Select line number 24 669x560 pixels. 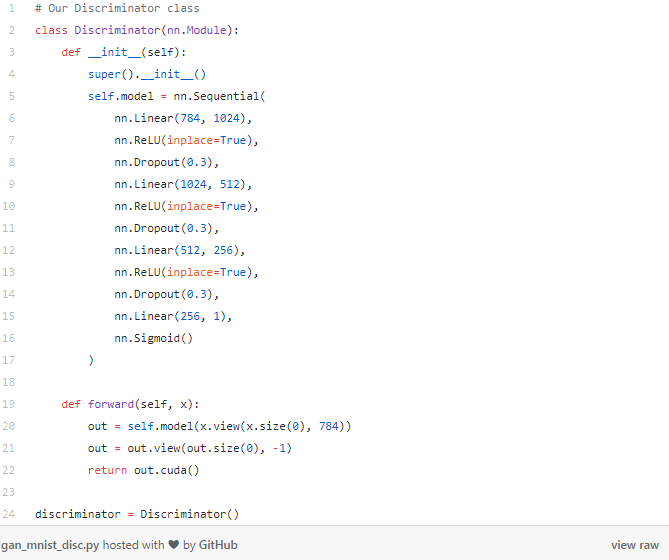pyautogui.click(x=9, y=514)
